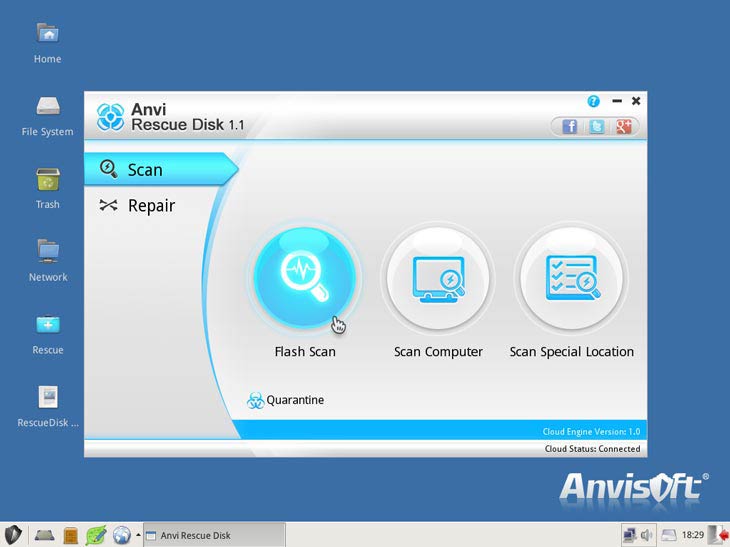This screenshot has height=547, width=730.
Task: Switch to the Scan tab
Action: point(161,169)
